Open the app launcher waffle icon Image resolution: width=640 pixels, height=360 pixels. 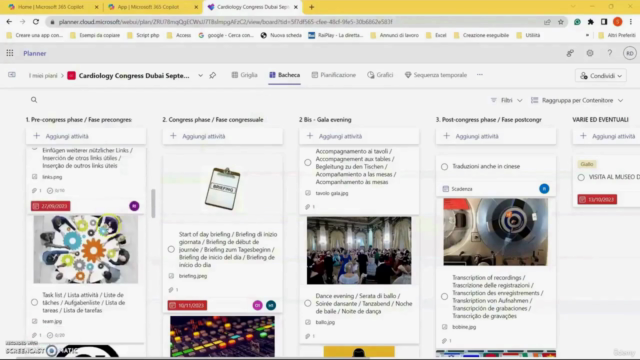10,53
